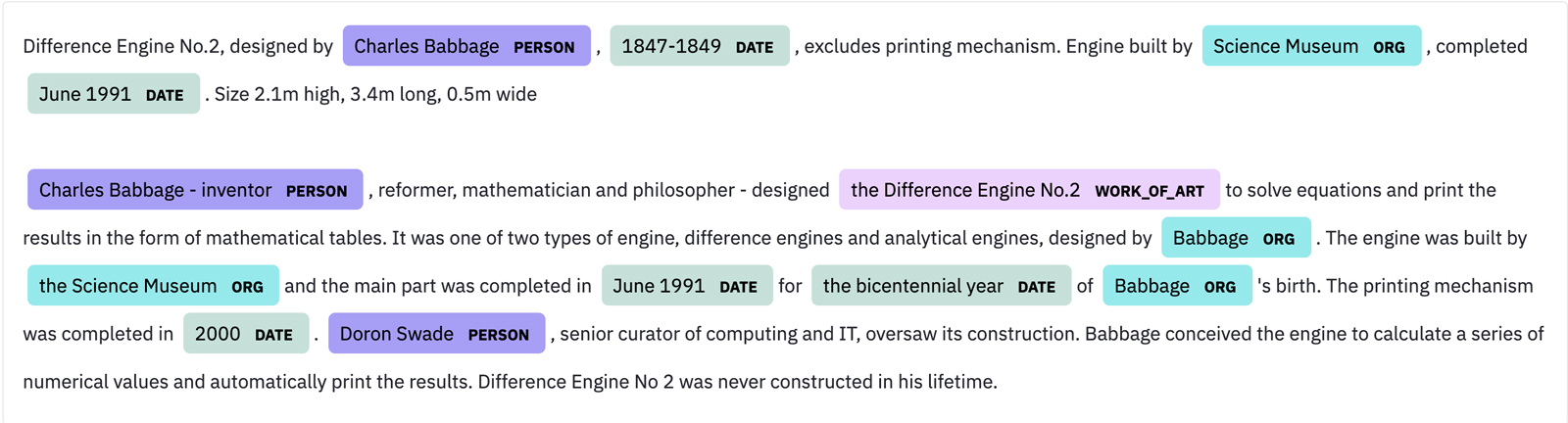
Task: Select the 2000 DATE entity
Action: 245,334
